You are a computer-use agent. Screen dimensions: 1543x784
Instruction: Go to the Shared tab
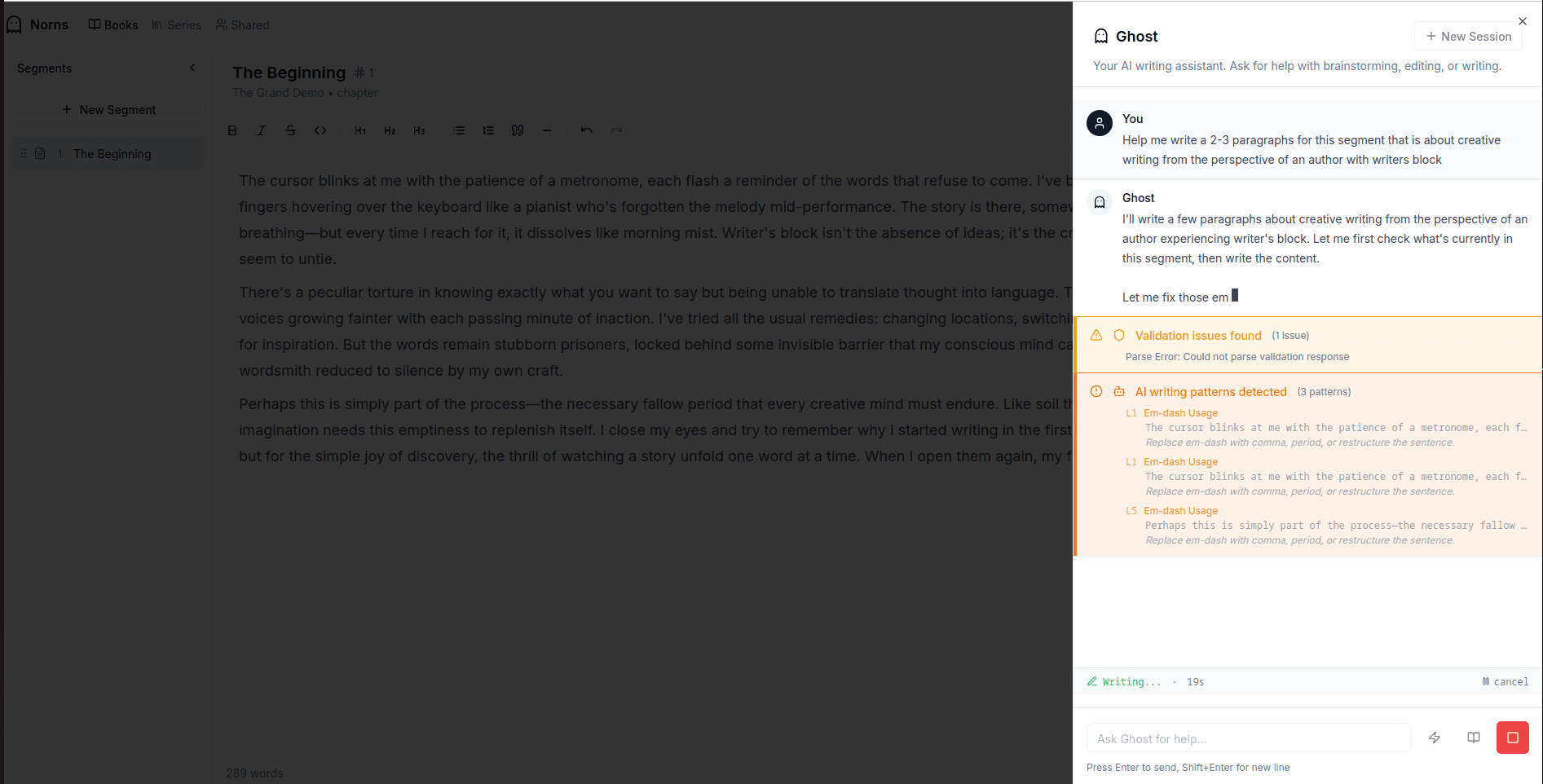[242, 25]
